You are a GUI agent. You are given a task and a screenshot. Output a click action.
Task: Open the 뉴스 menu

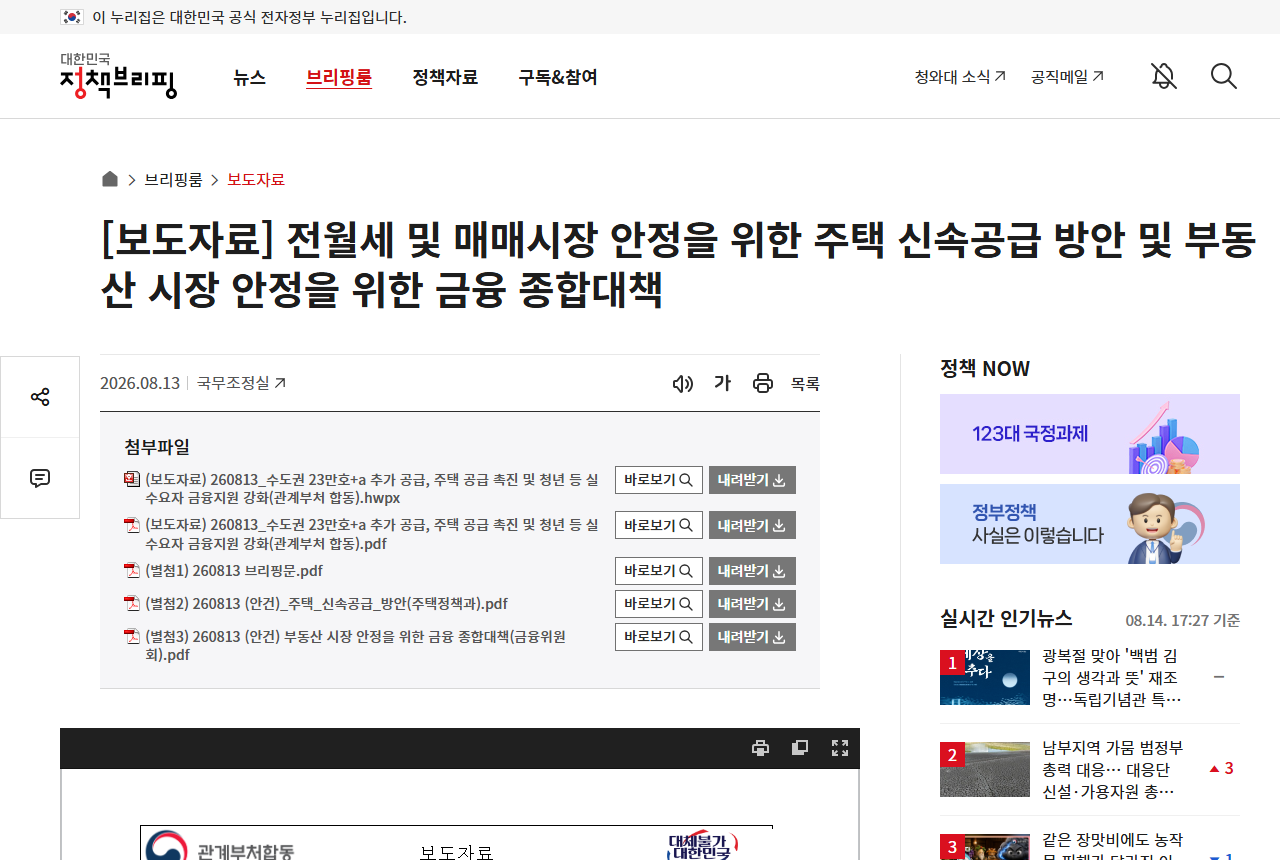click(x=250, y=77)
